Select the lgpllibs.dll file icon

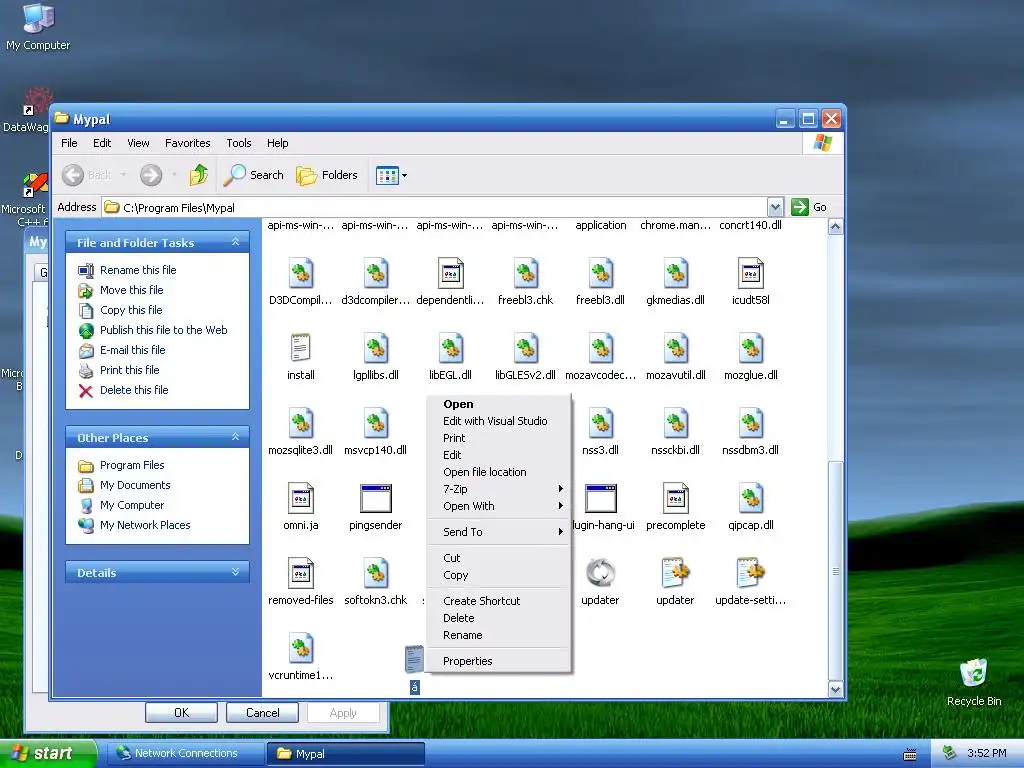click(x=376, y=348)
